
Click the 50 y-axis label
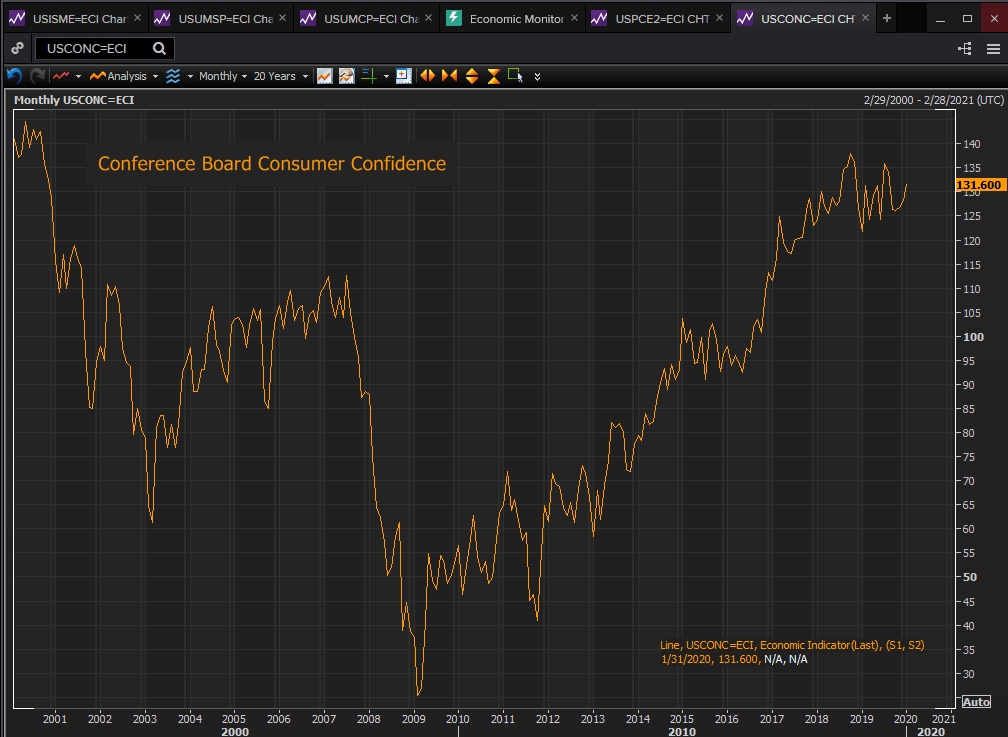pyautogui.click(x=970, y=577)
